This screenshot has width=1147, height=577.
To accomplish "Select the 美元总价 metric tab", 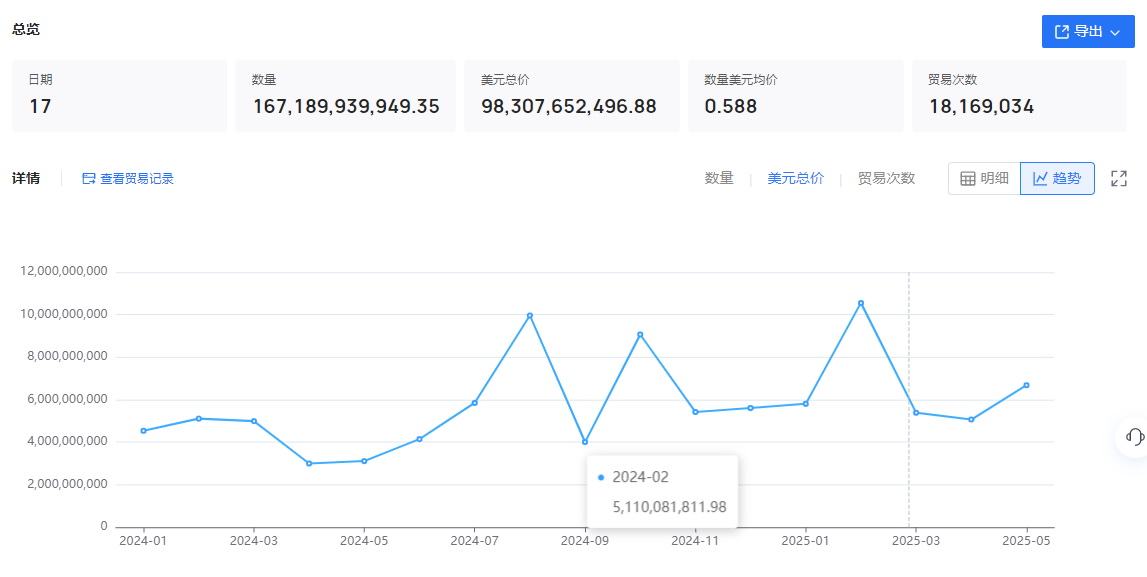I will pyautogui.click(x=796, y=178).
